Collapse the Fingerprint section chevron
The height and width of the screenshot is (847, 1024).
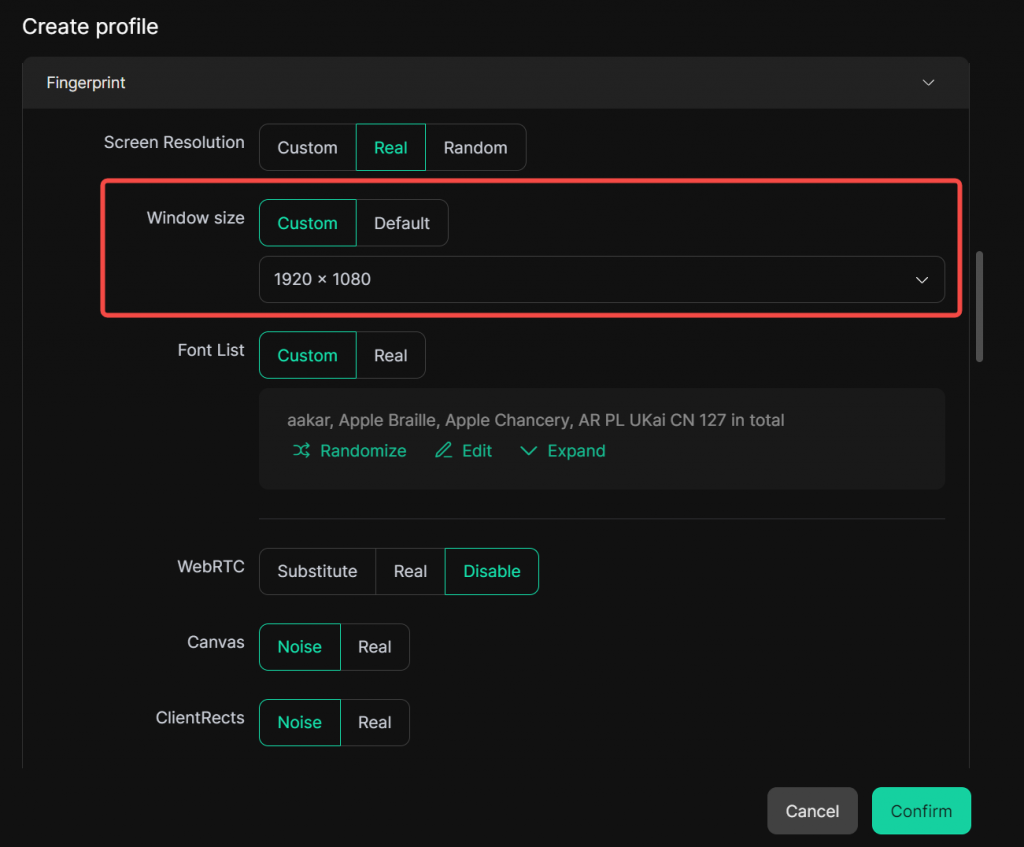pyautogui.click(x=928, y=83)
